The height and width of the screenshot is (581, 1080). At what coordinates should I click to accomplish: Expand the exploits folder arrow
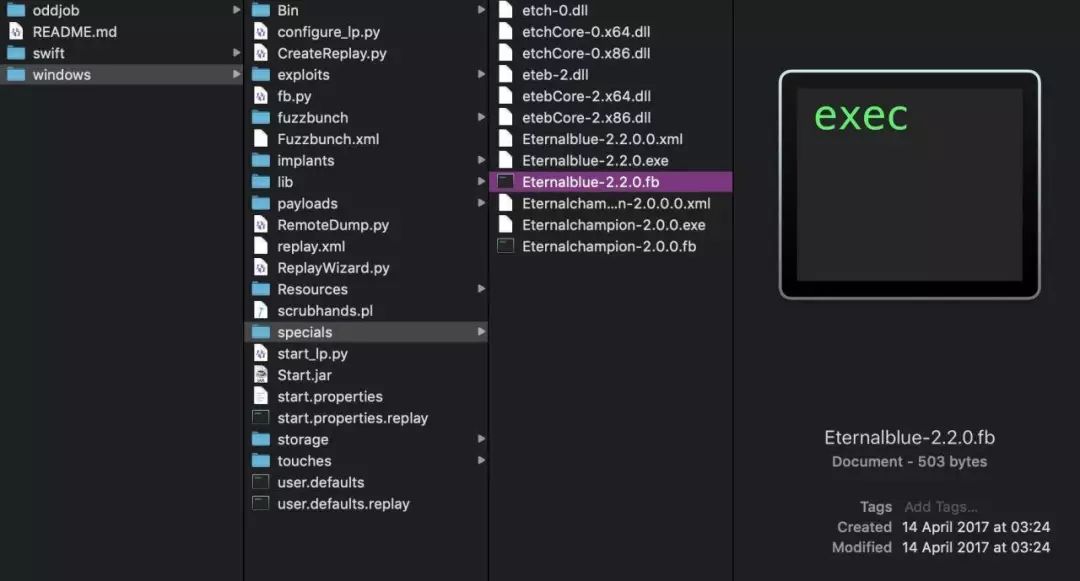pos(481,74)
